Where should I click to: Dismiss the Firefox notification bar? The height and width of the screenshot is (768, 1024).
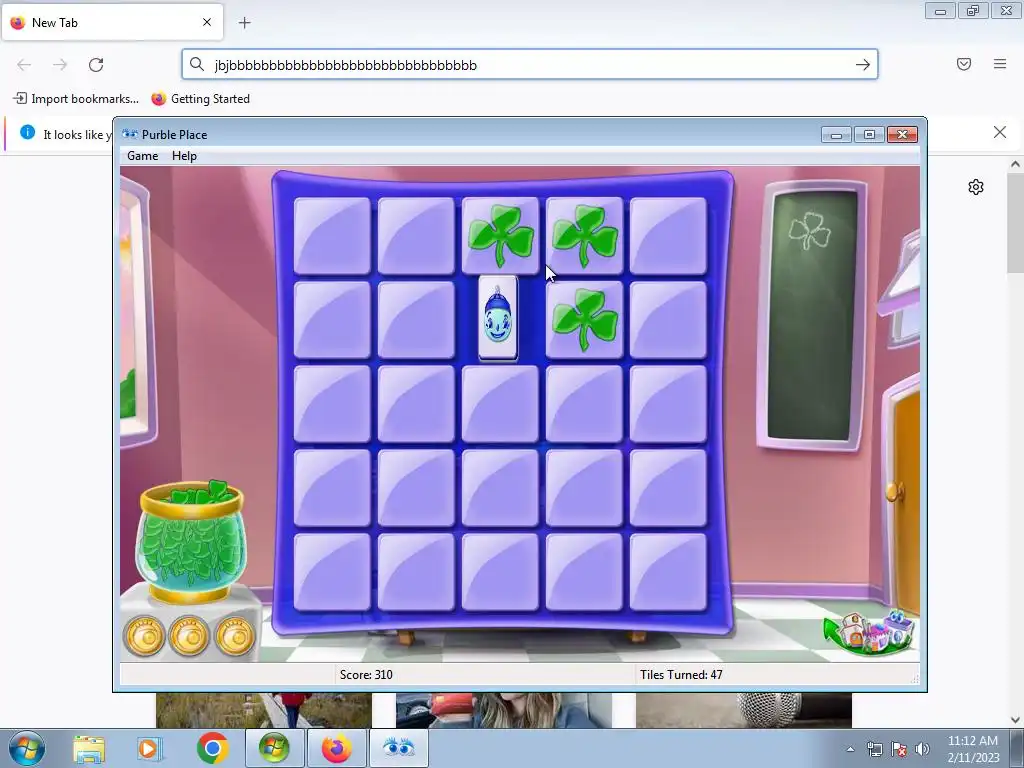[x=1000, y=133]
